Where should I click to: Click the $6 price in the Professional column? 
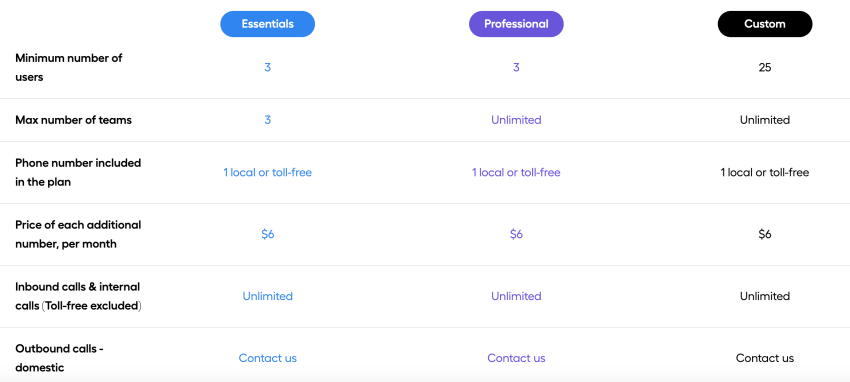(x=516, y=234)
